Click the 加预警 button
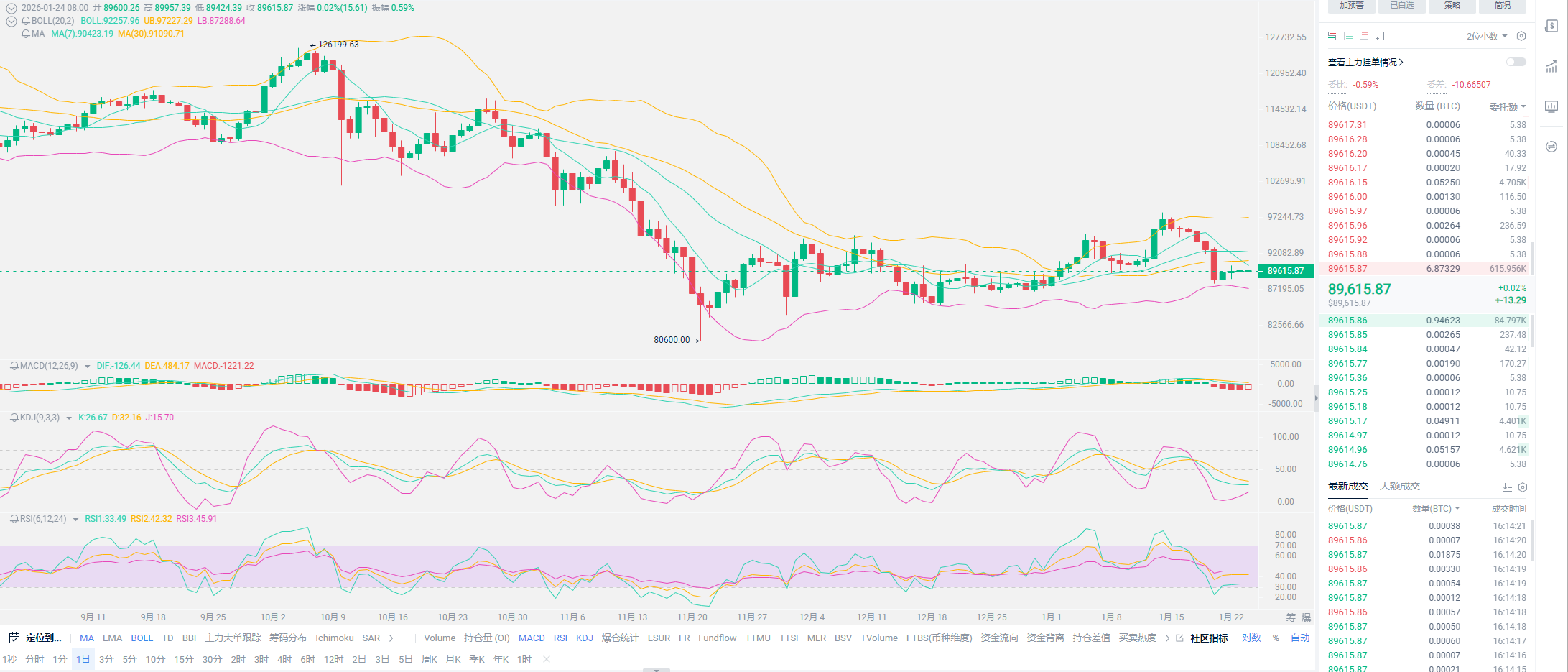 (x=1351, y=6)
